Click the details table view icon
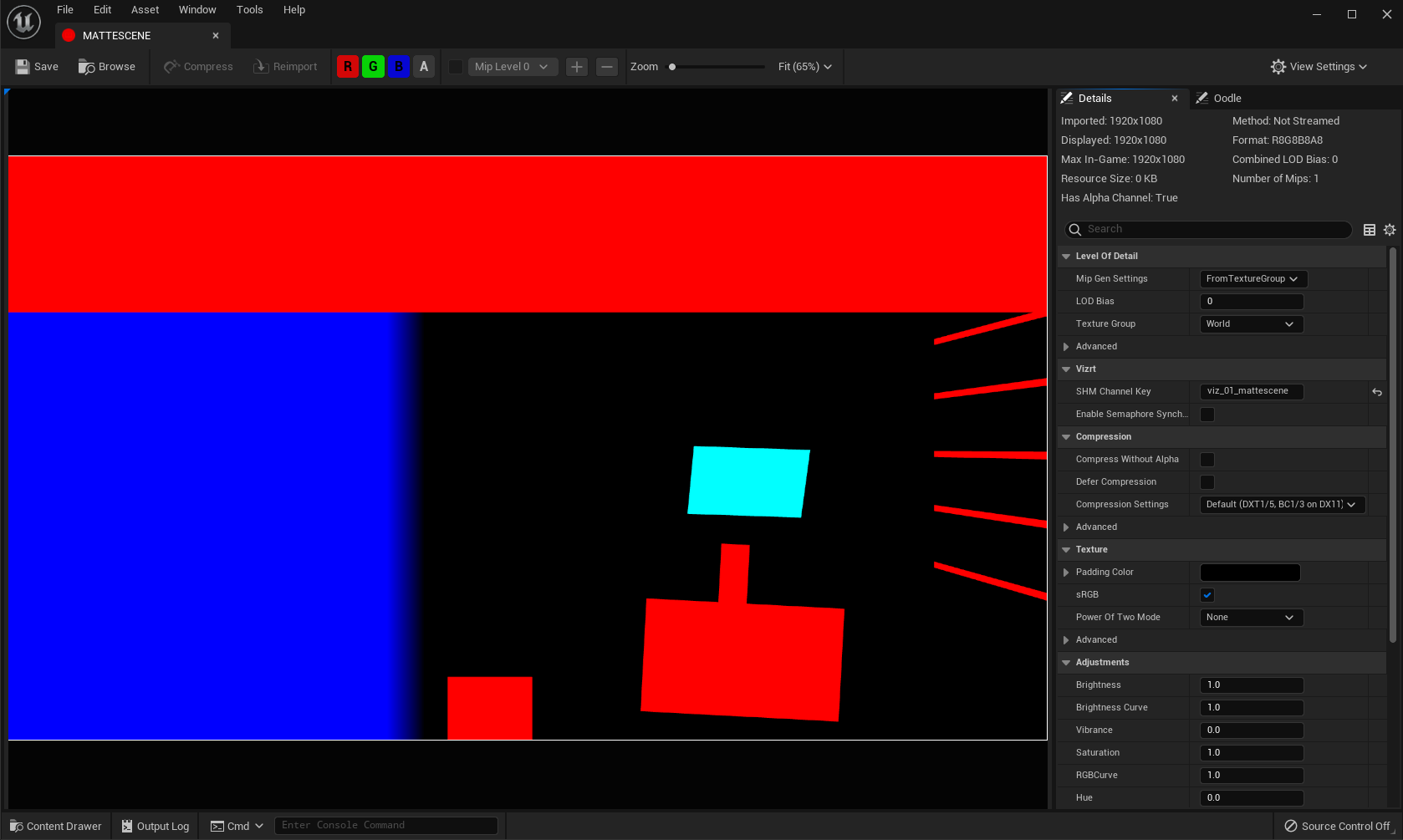1403x840 pixels. click(1370, 230)
